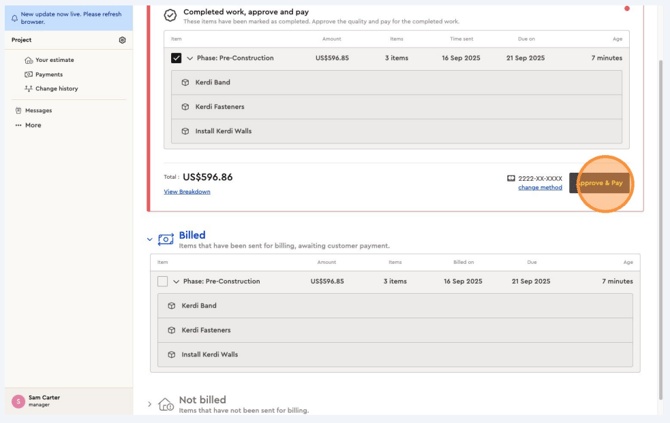
Task: Expand the Not billed section
Action: (x=150, y=404)
